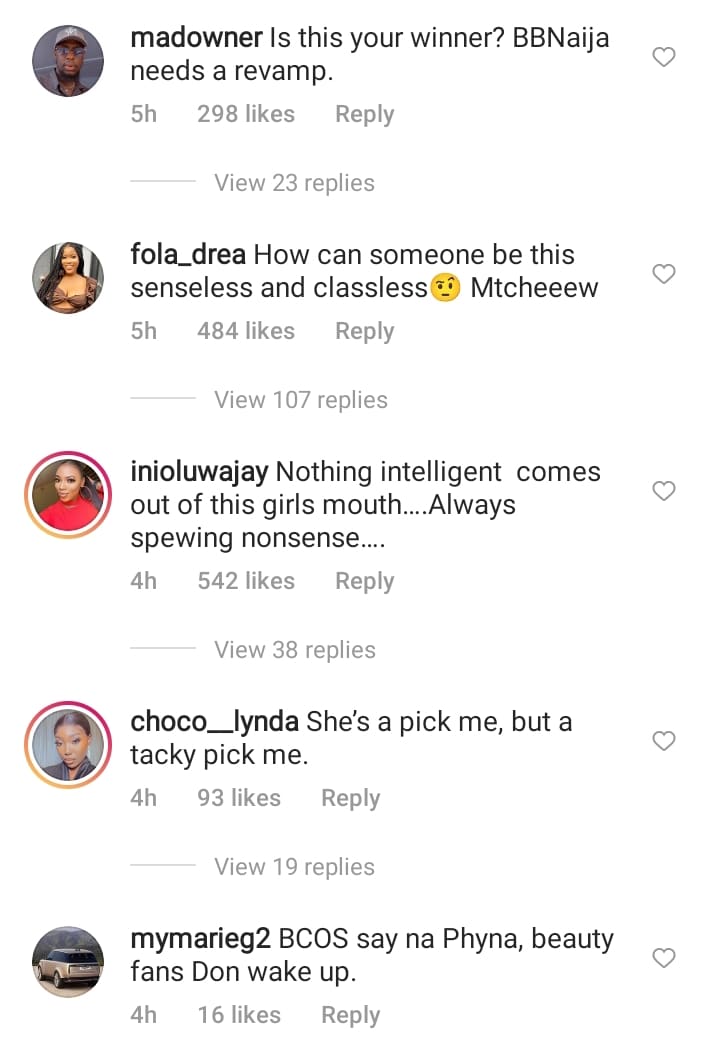Heart inioluwajay's comment

(664, 491)
